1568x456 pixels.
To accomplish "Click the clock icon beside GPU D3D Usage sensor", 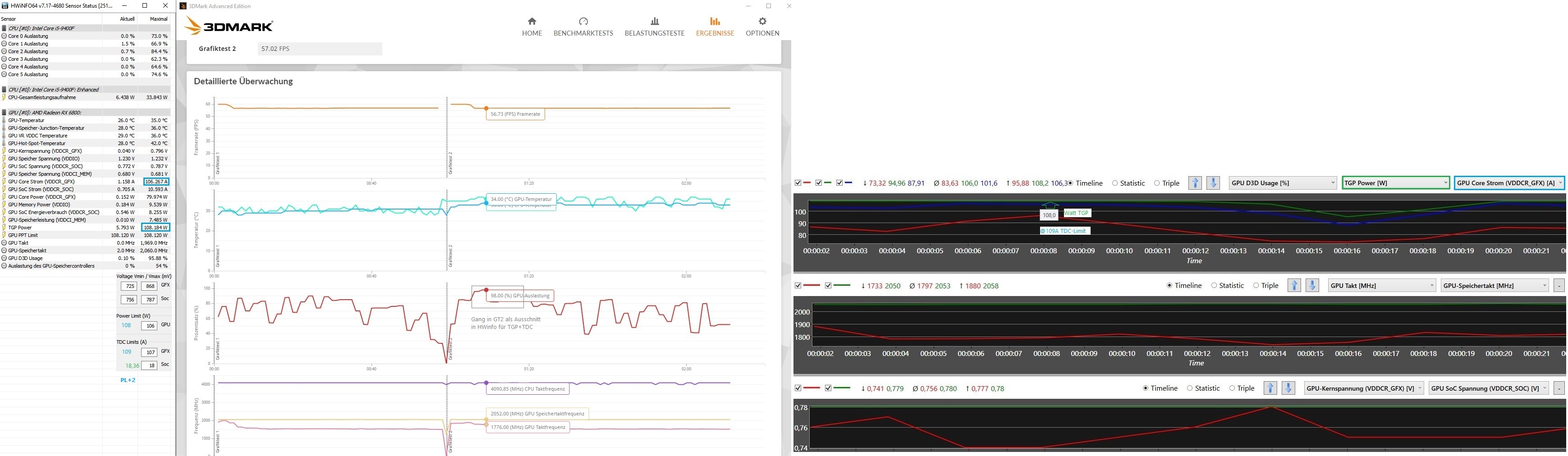I will [4, 258].
